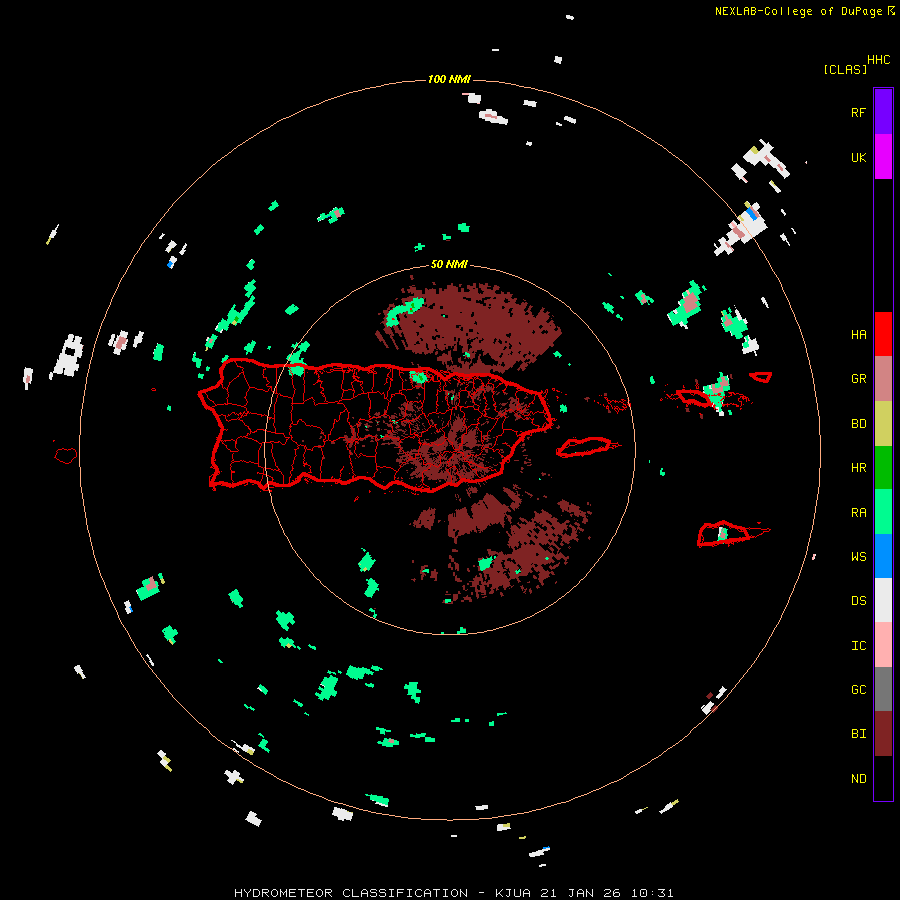The width and height of the screenshot is (900, 900).
Task: Click the "RF" legend label
Action: (858, 113)
